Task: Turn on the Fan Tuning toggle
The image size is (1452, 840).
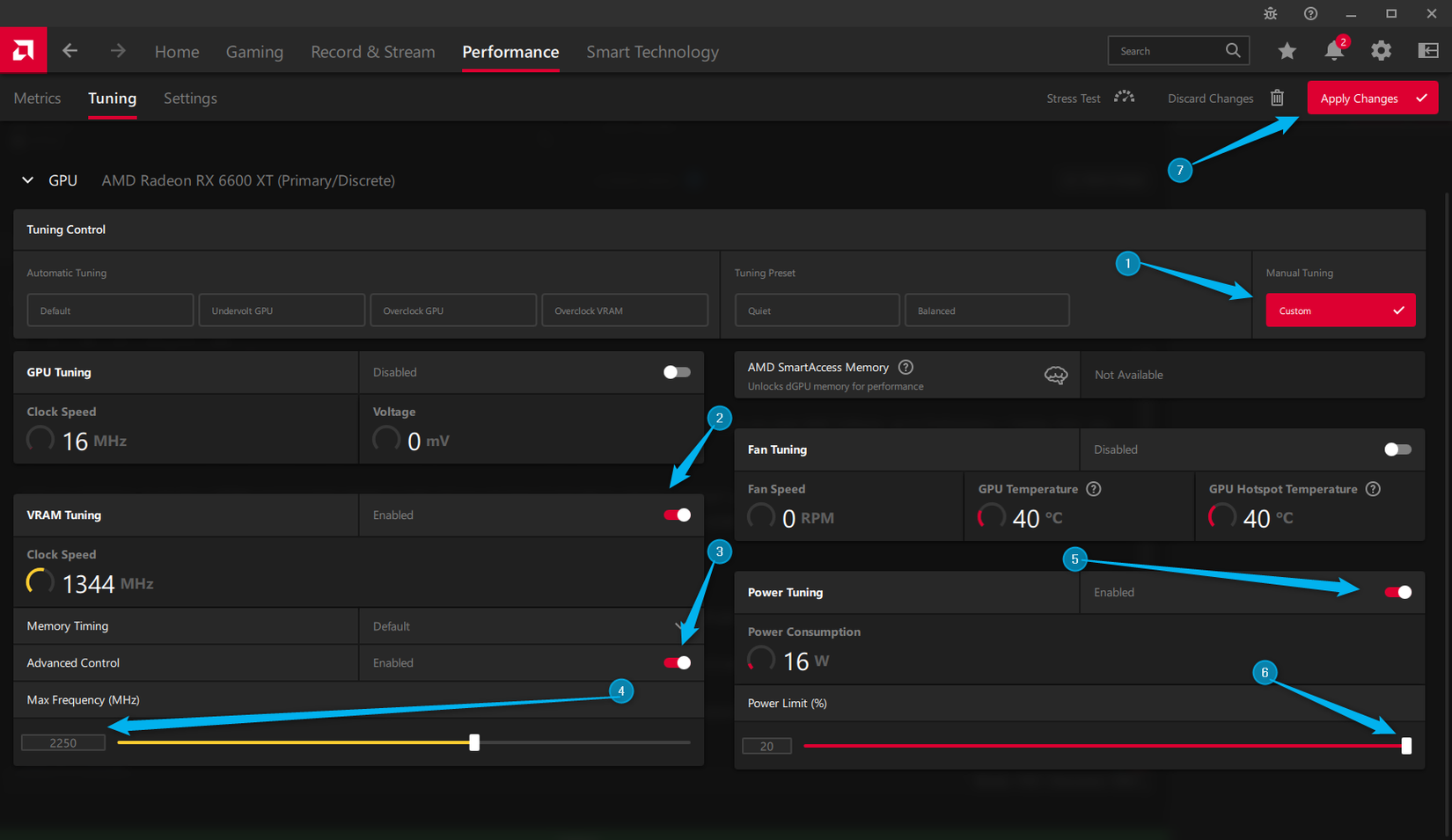Action: point(1397,449)
